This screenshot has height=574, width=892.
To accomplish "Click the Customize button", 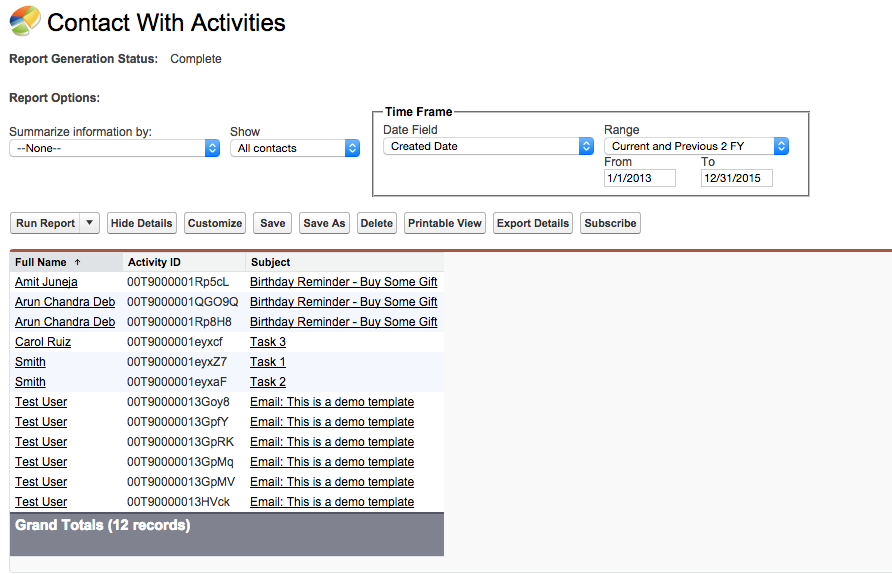I will pos(215,223).
